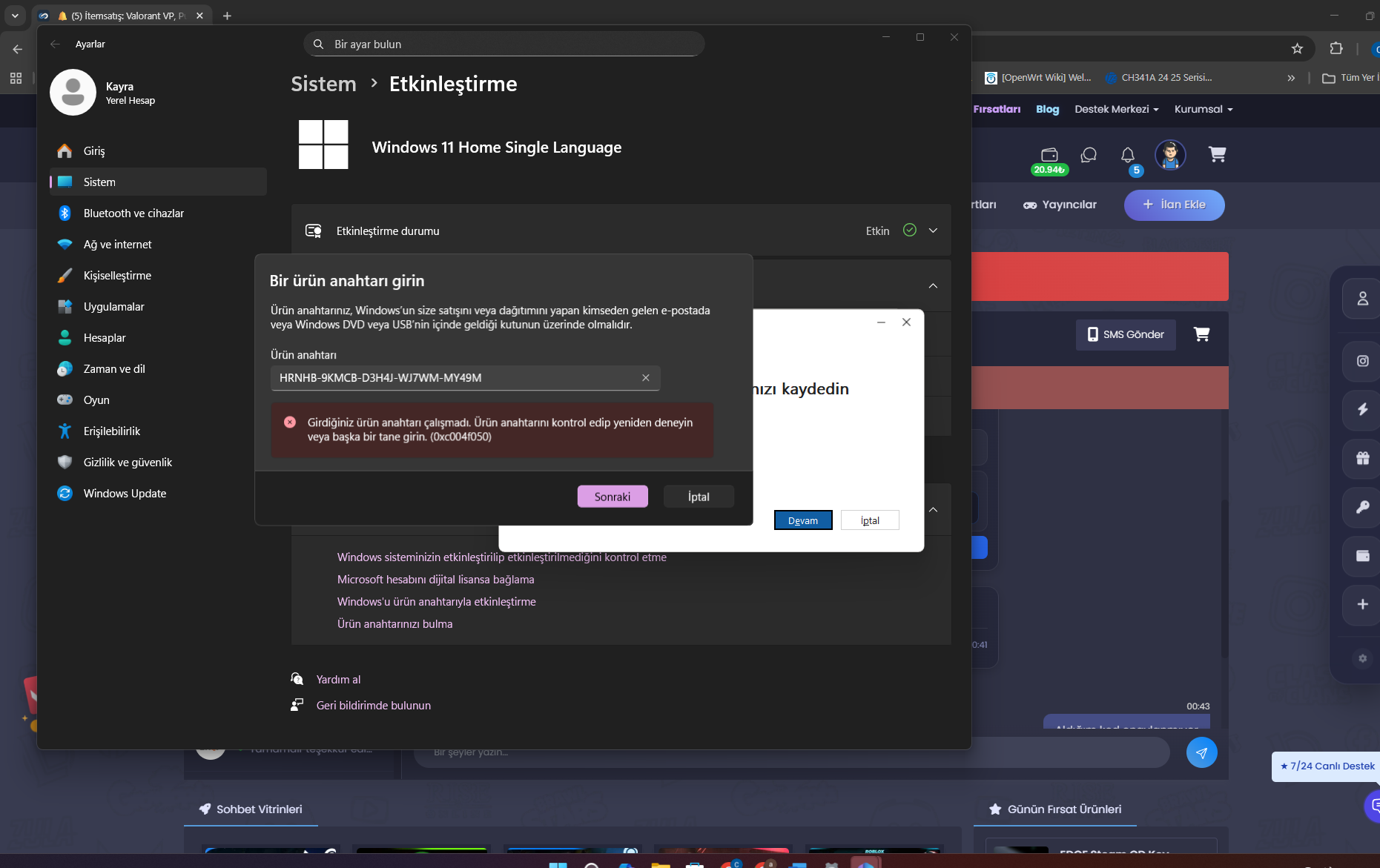The image size is (1380, 868).
Task: Open the notifications bell with badge 5
Action: click(x=1128, y=156)
